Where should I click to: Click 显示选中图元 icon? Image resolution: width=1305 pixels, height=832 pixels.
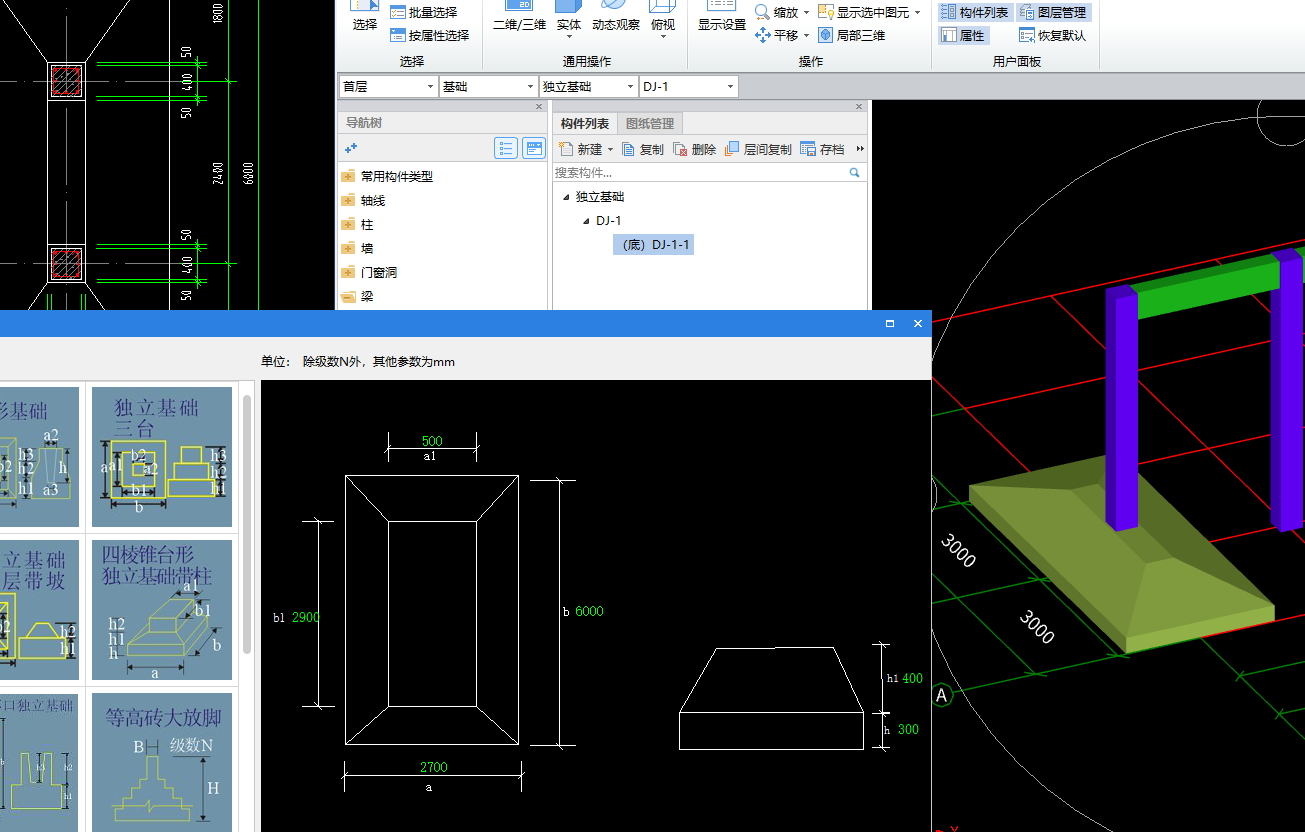pos(826,12)
